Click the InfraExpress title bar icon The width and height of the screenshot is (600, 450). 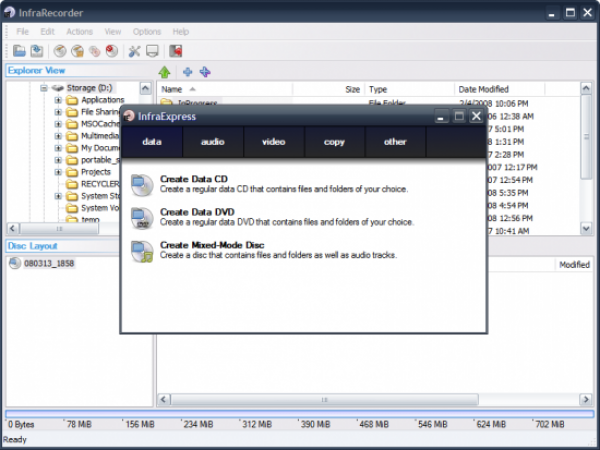129,116
